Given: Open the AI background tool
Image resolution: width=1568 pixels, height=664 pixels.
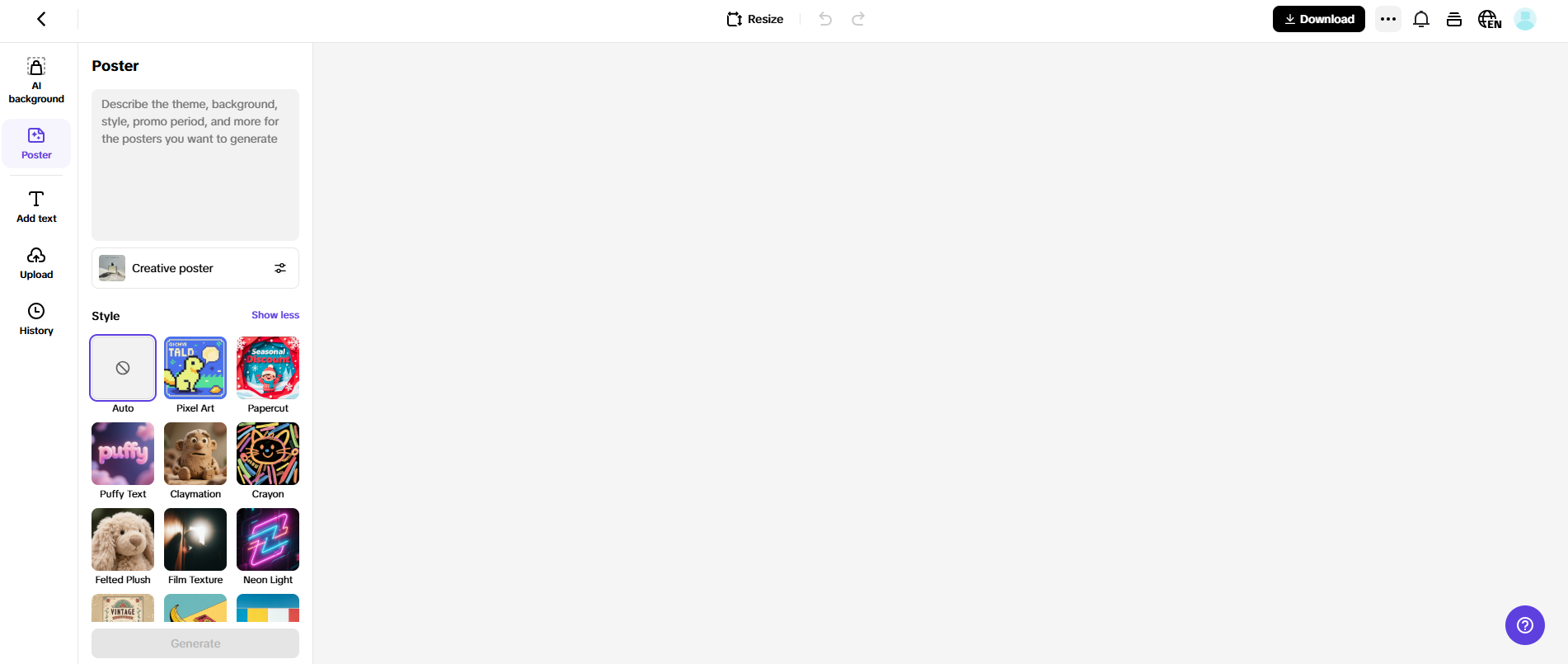Looking at the screenshot, I should 36,81.
